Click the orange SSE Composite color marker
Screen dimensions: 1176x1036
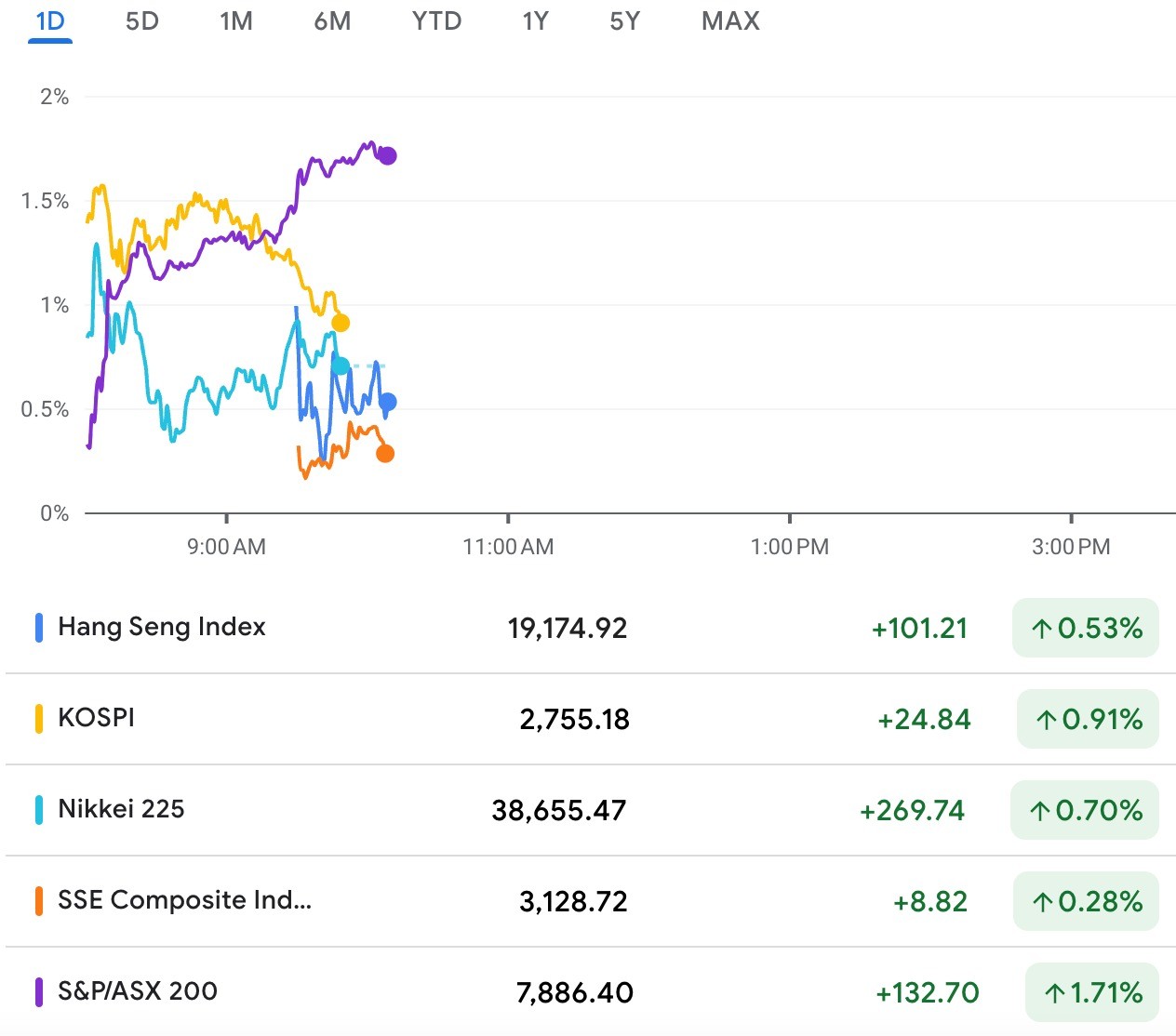39,901
